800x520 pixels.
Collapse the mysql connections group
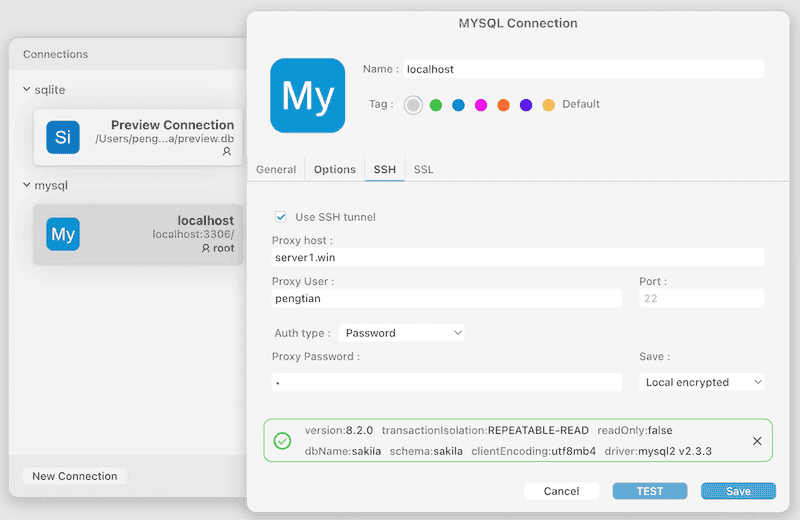point(27,185)
